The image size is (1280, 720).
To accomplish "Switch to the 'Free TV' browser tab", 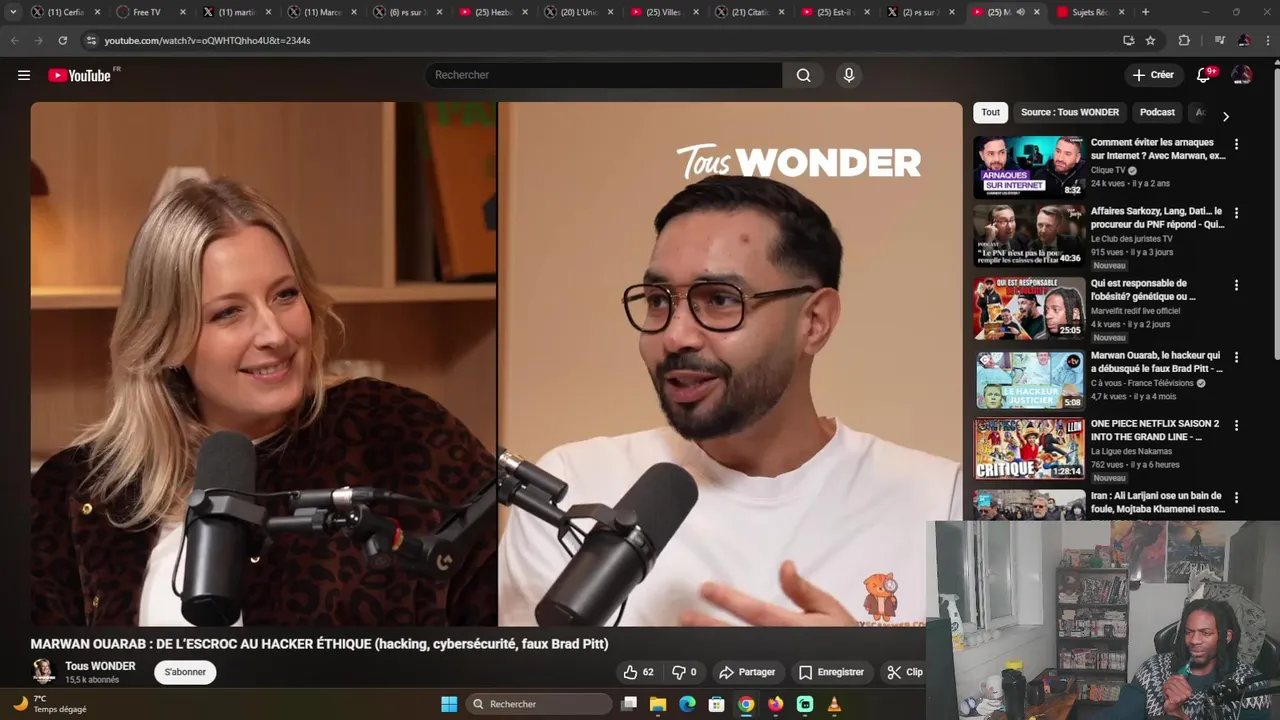I will coord(146,12).
